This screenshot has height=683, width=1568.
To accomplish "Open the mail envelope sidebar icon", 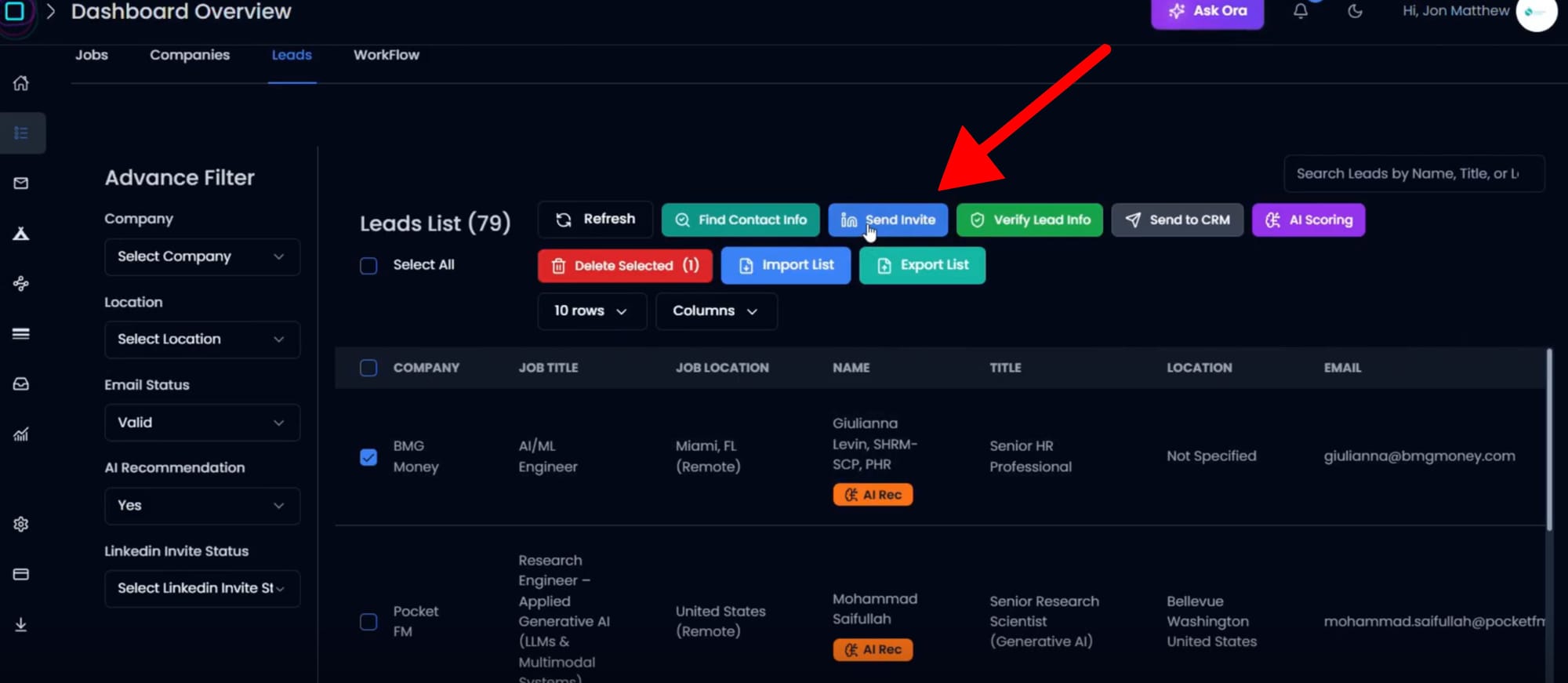I will (x=21, y=183).
